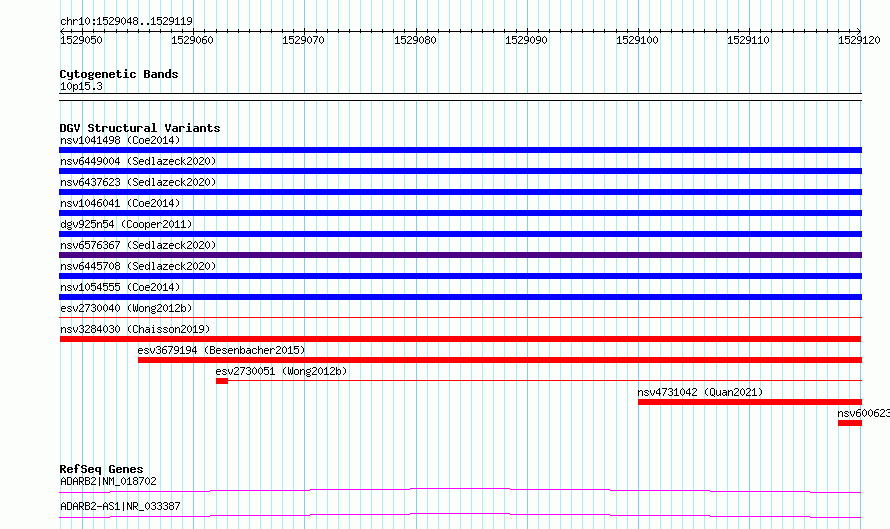
Task: Click the nsv1054555 (Coe2014) label
Action: [120, 287]
